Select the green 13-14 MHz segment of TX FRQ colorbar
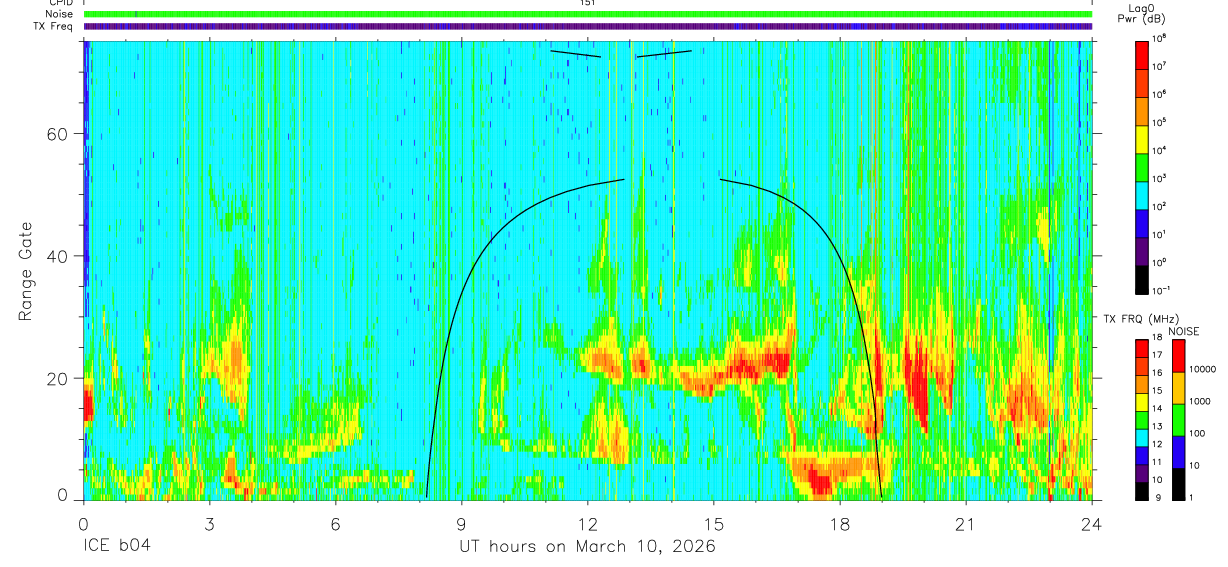 1142,419
